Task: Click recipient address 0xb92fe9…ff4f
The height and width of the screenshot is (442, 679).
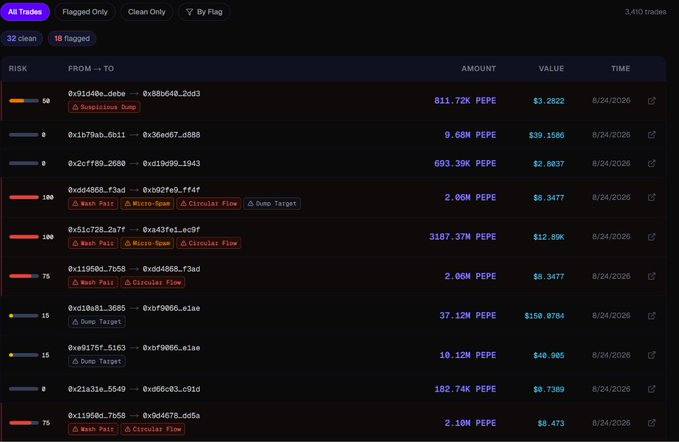Action: click(171, 190)
